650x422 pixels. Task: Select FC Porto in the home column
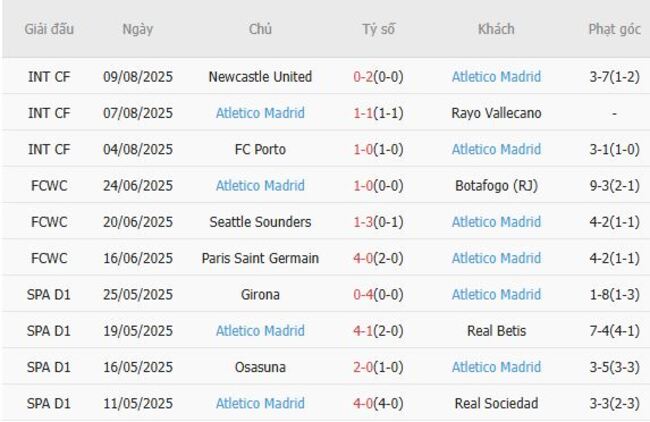(x=260, y=149)
